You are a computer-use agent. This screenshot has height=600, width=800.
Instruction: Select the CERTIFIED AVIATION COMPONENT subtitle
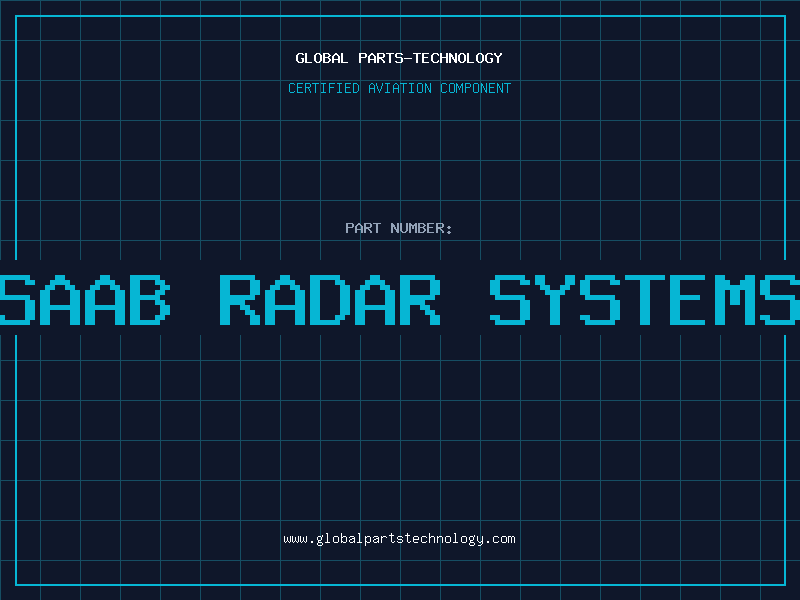tap(399, 88)
